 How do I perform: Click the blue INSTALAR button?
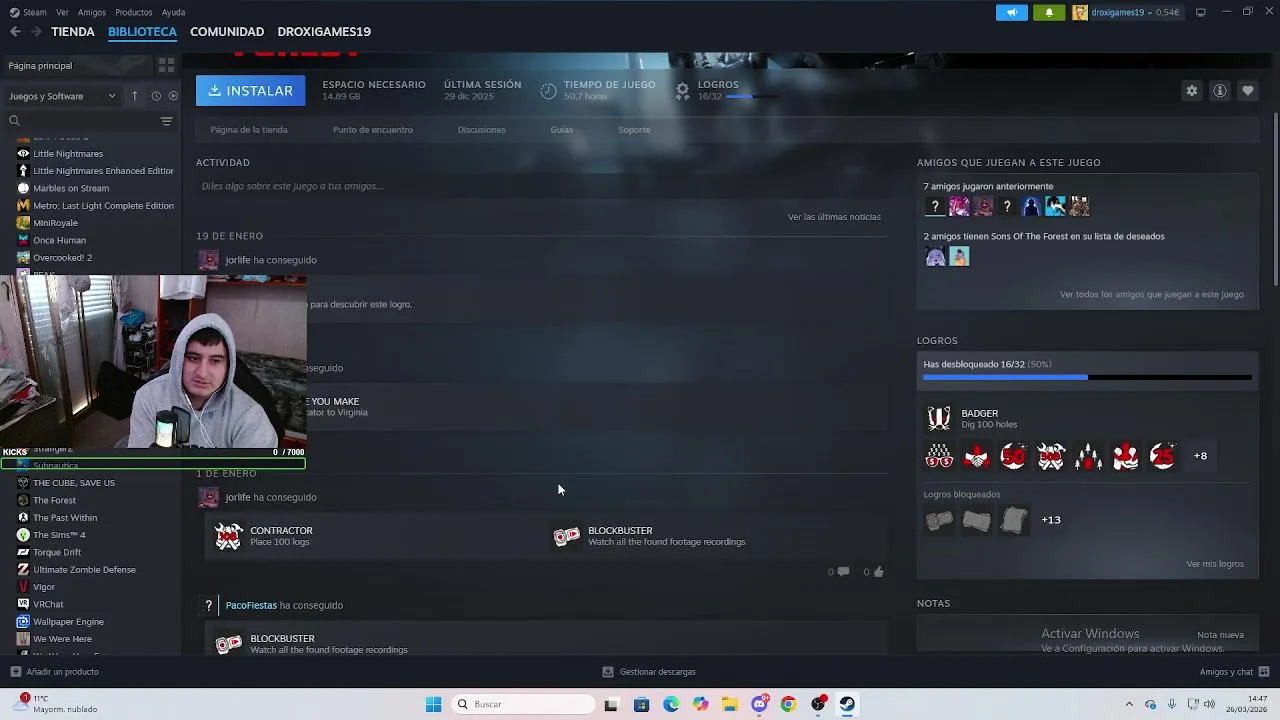(250, 90)
